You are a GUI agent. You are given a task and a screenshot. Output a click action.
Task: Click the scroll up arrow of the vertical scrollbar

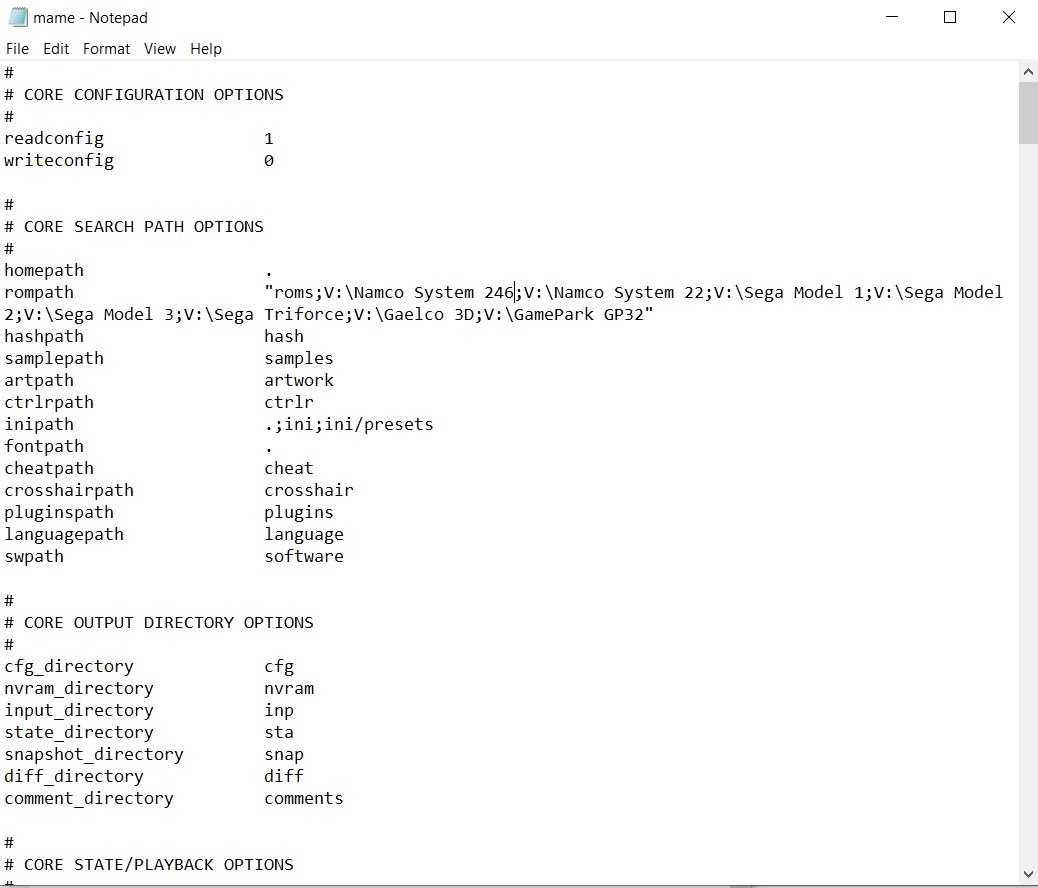click(1028, 72)
